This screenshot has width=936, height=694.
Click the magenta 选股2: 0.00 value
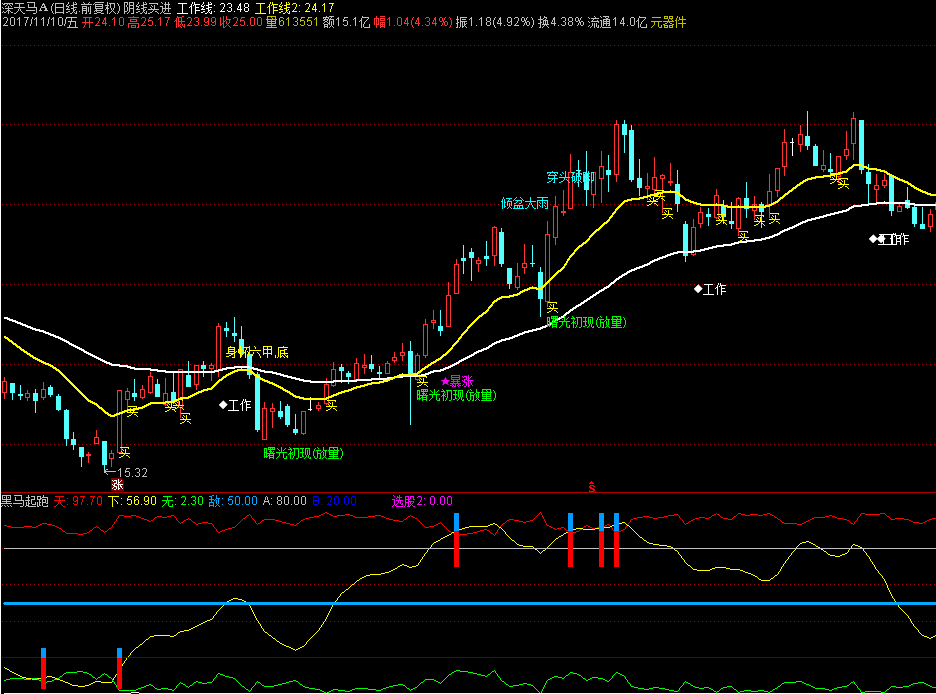tap(422, 501)
